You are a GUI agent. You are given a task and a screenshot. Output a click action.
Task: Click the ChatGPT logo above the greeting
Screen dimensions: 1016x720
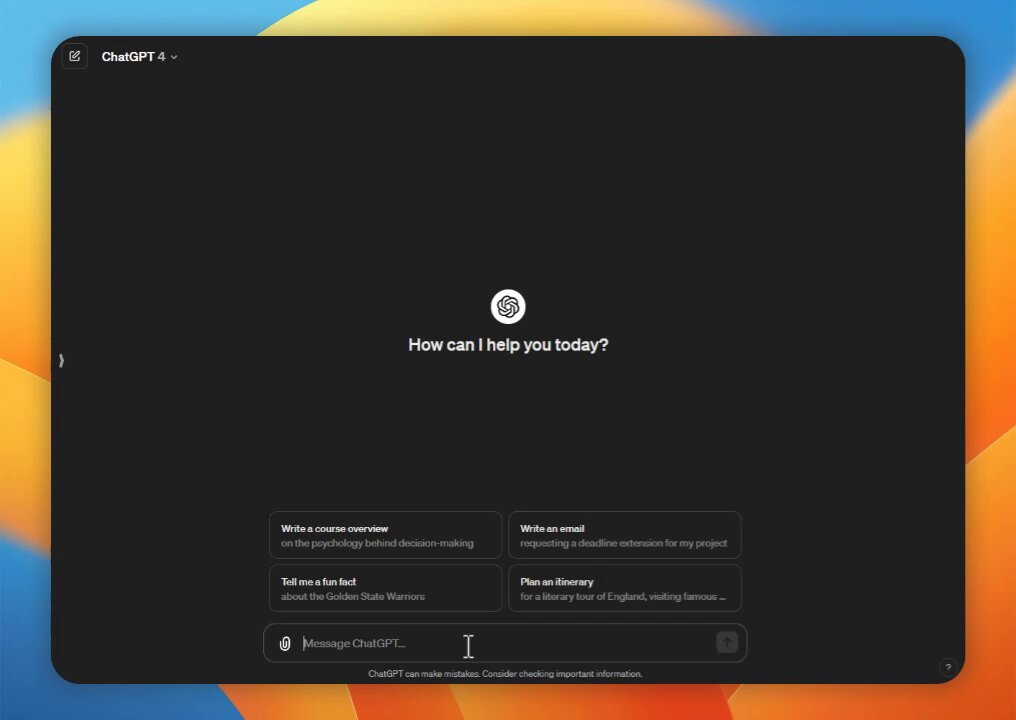tap(508, 307)
